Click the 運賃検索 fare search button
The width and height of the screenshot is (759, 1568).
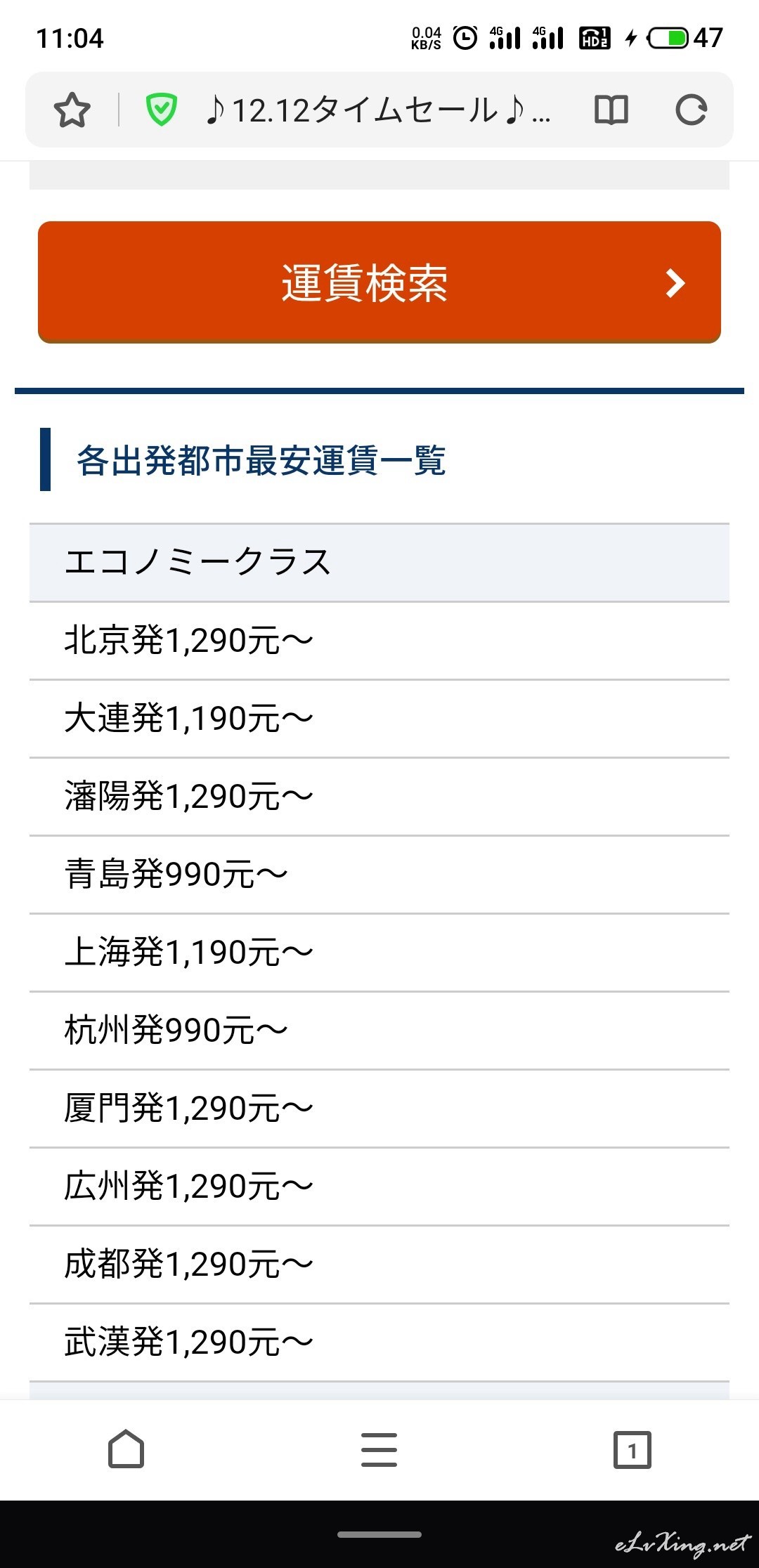pos(379,282)
